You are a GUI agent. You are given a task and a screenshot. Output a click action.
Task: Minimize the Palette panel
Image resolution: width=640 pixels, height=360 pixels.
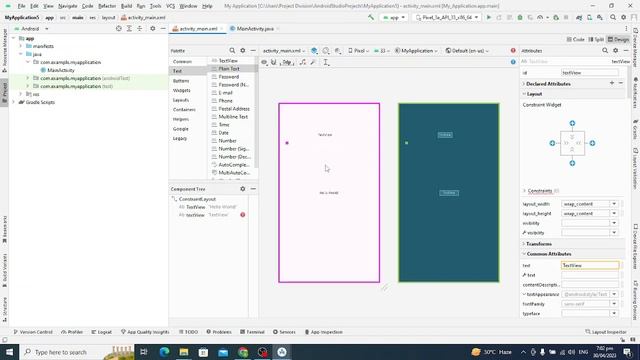click(x=253, y=51)
